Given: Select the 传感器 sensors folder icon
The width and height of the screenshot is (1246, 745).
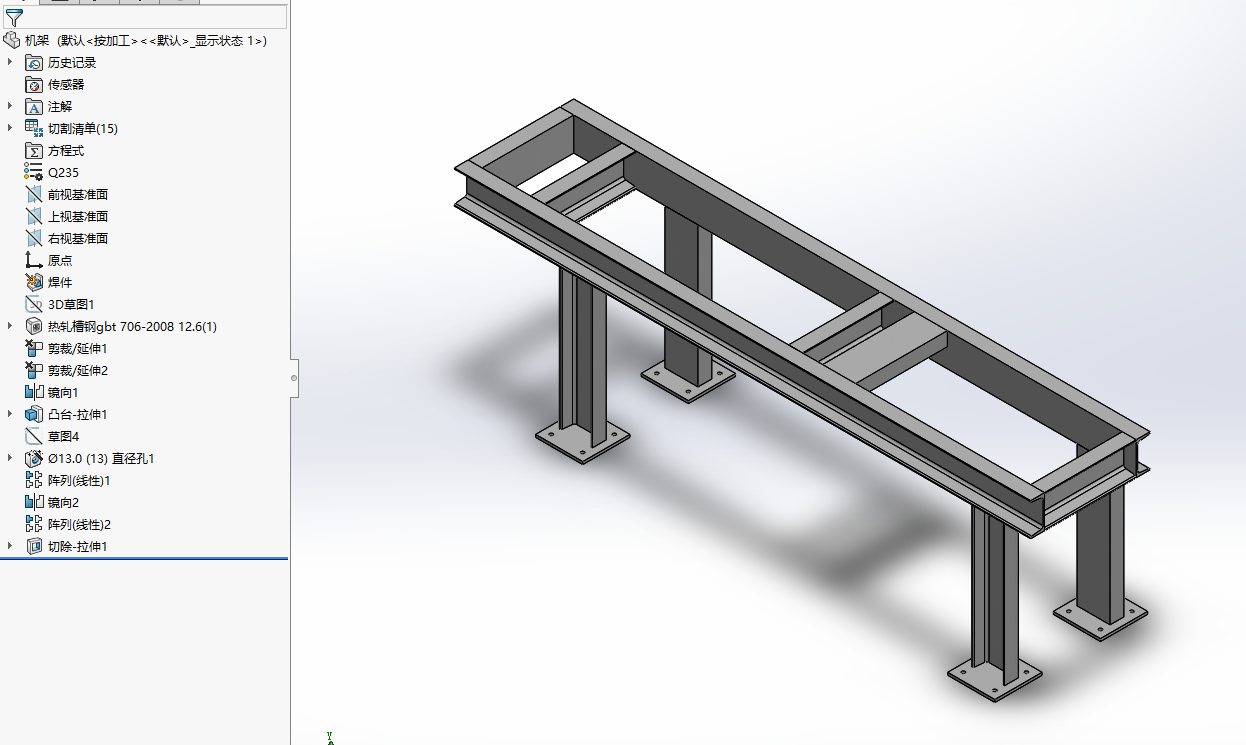Looking at the screenshot, I should (x=34, y=84).
